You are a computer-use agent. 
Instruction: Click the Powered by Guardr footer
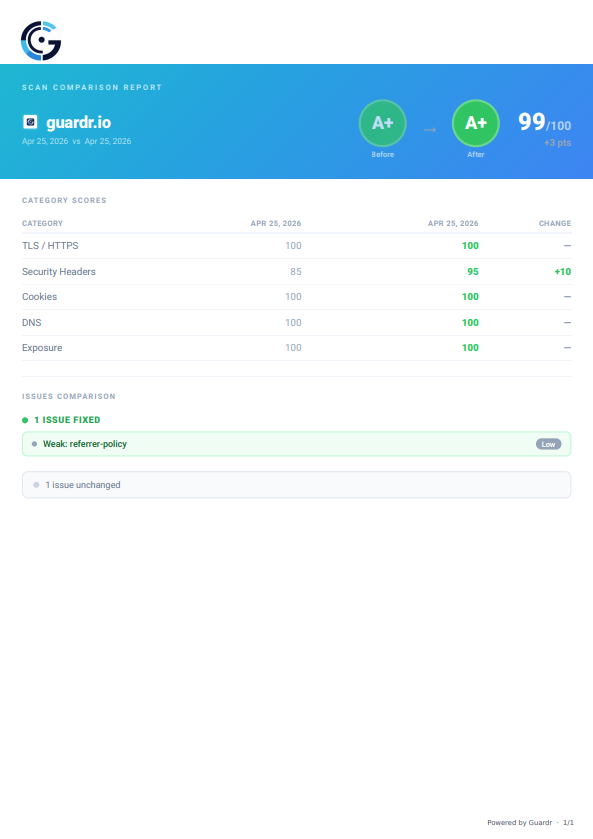pyautogui.click(x=519, y=822)
